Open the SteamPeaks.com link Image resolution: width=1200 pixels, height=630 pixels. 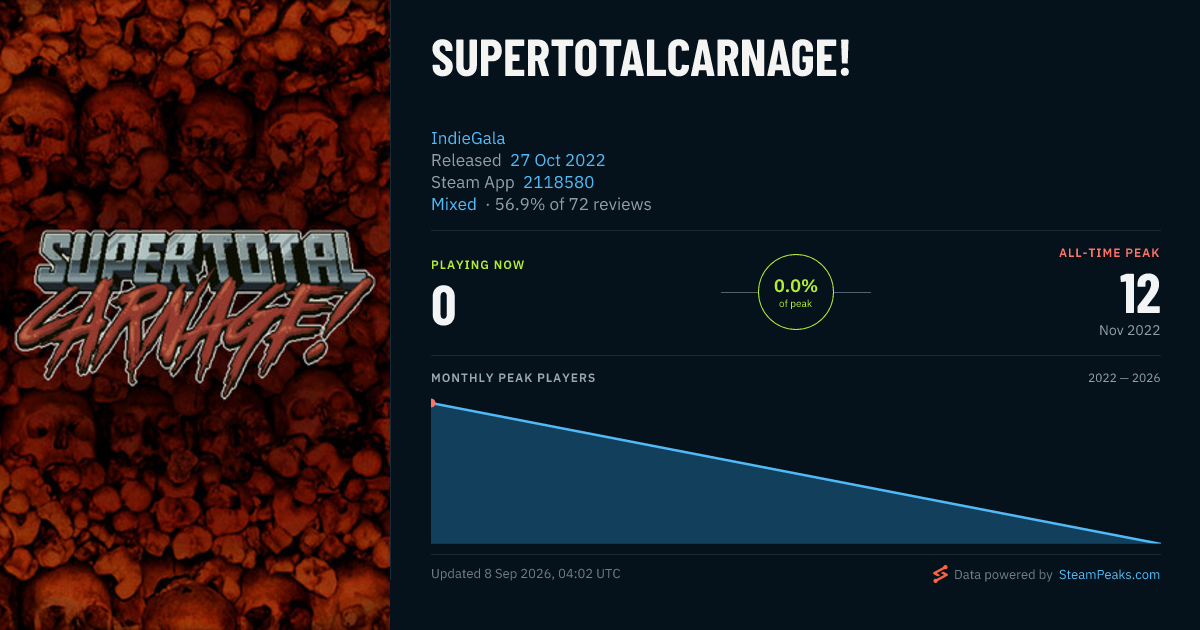point(1109,575)
